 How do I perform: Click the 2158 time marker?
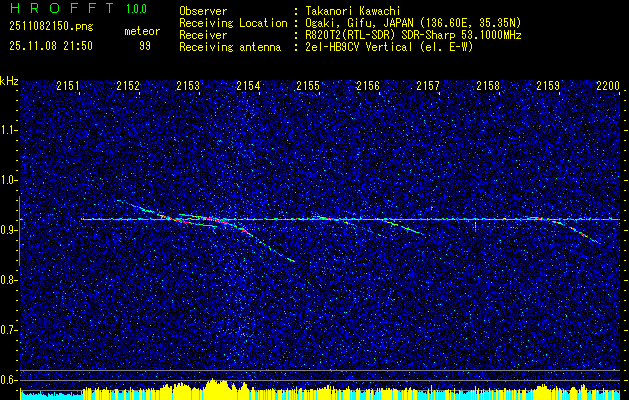click(x=488, y=85)
